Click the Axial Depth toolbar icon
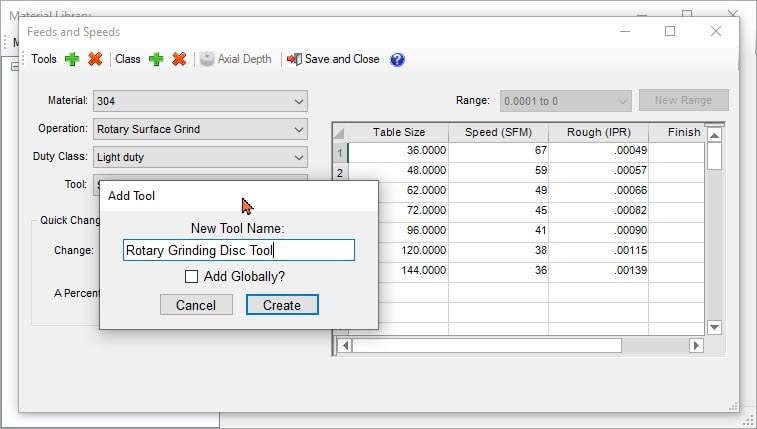757x429 pixels. point(207,59)
